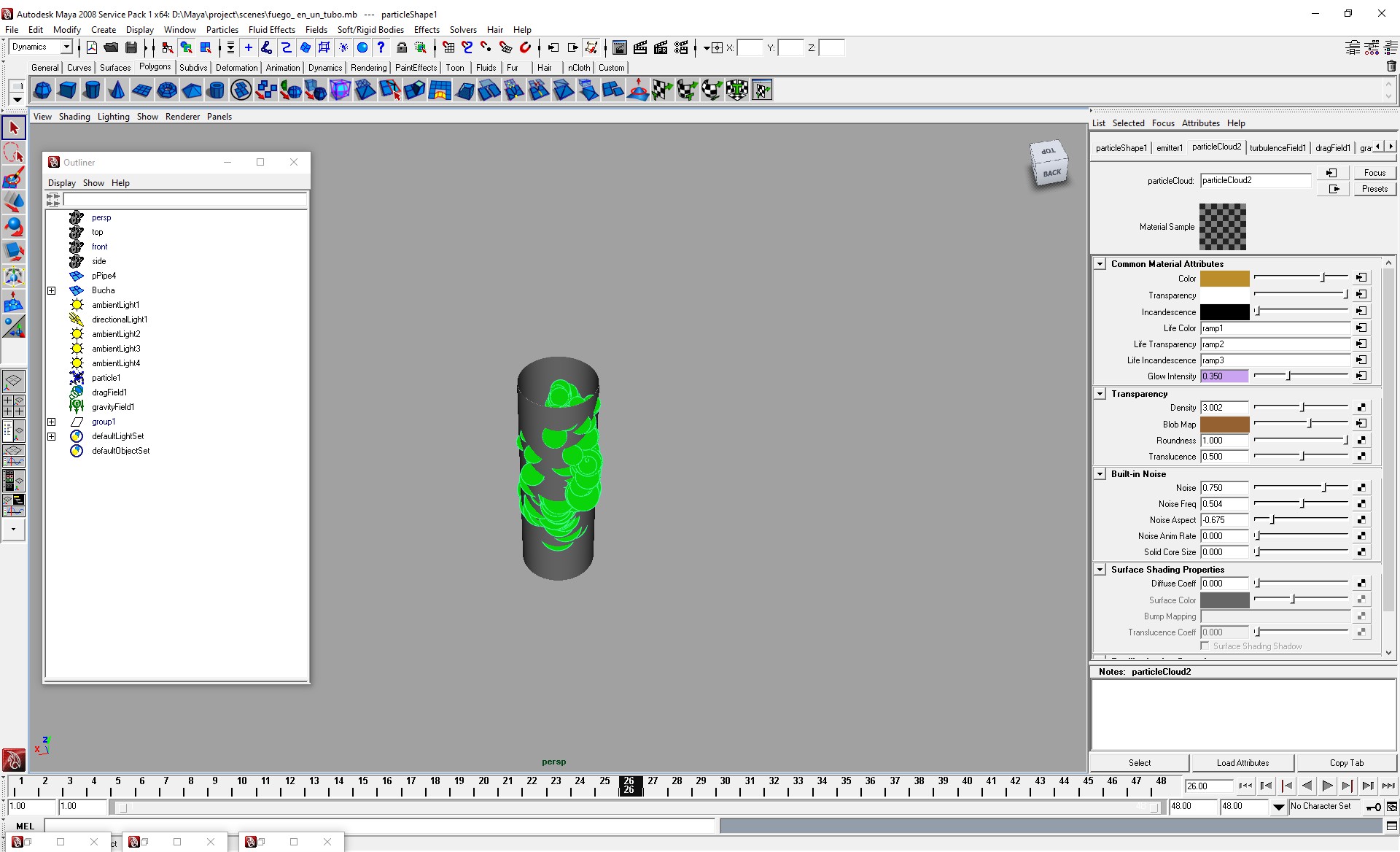Image resolution: width=1400 pixels, height=852 pixels.
Task: Open the Fluid Effects menu
Action: pos(271,30)
